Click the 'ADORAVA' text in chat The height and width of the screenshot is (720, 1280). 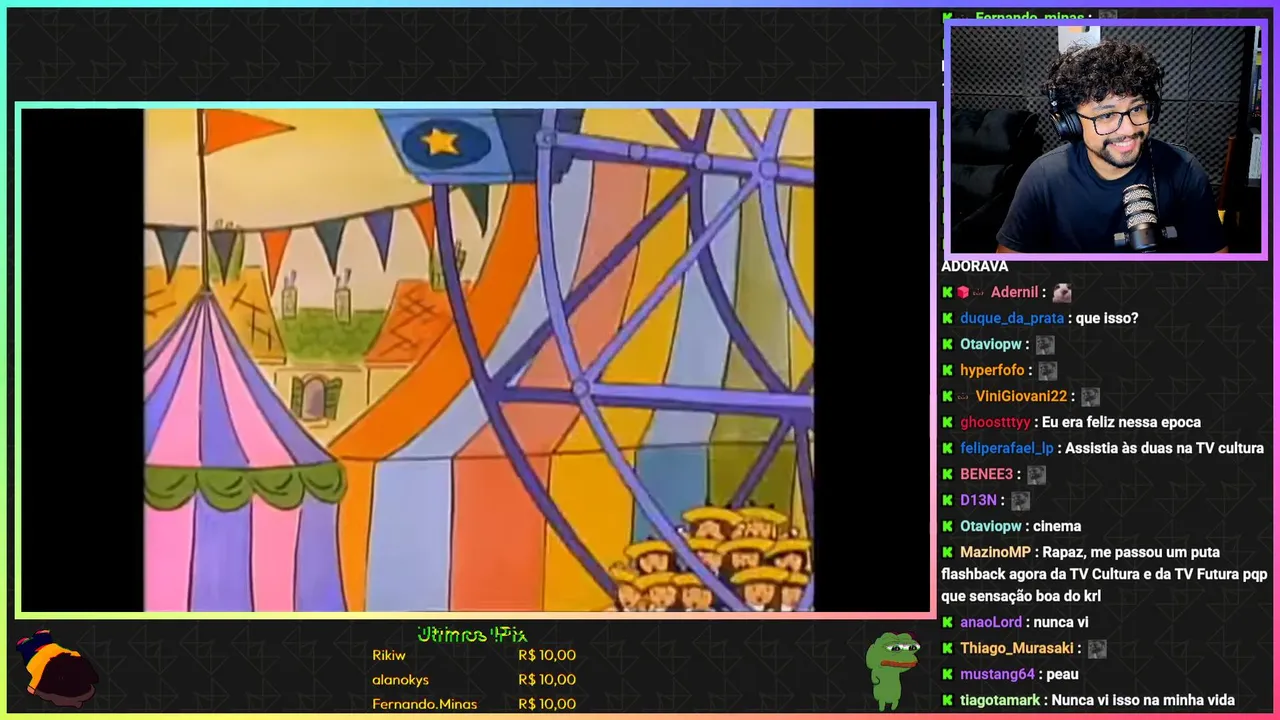point(974,266)
